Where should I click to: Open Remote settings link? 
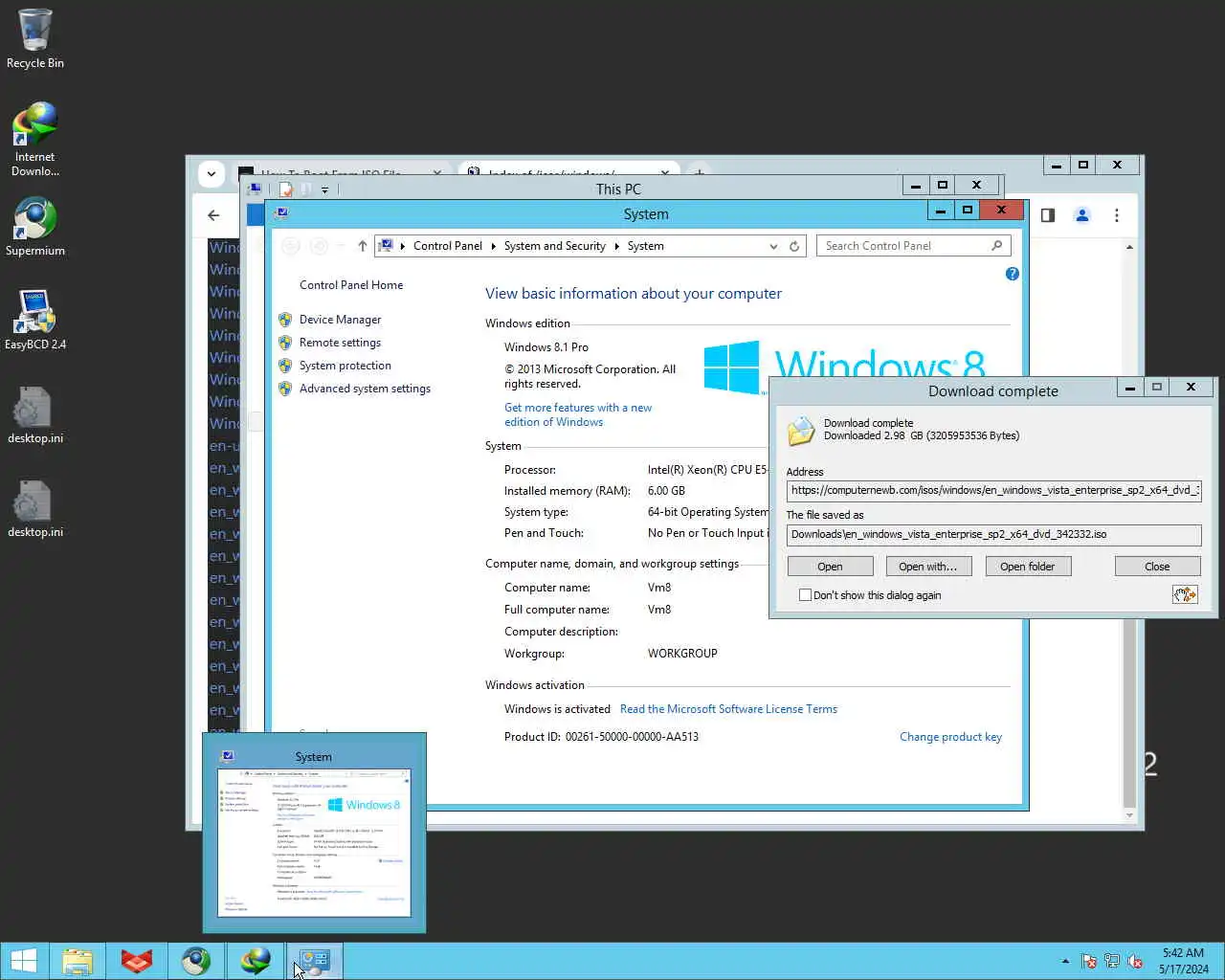(340, 343)
